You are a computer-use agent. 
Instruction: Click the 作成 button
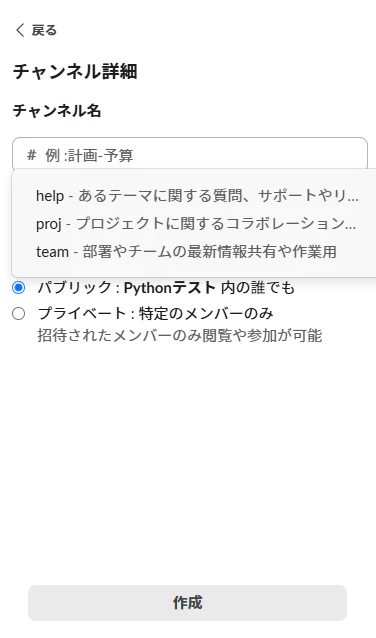pyautogui.click(x=187, y=603)
